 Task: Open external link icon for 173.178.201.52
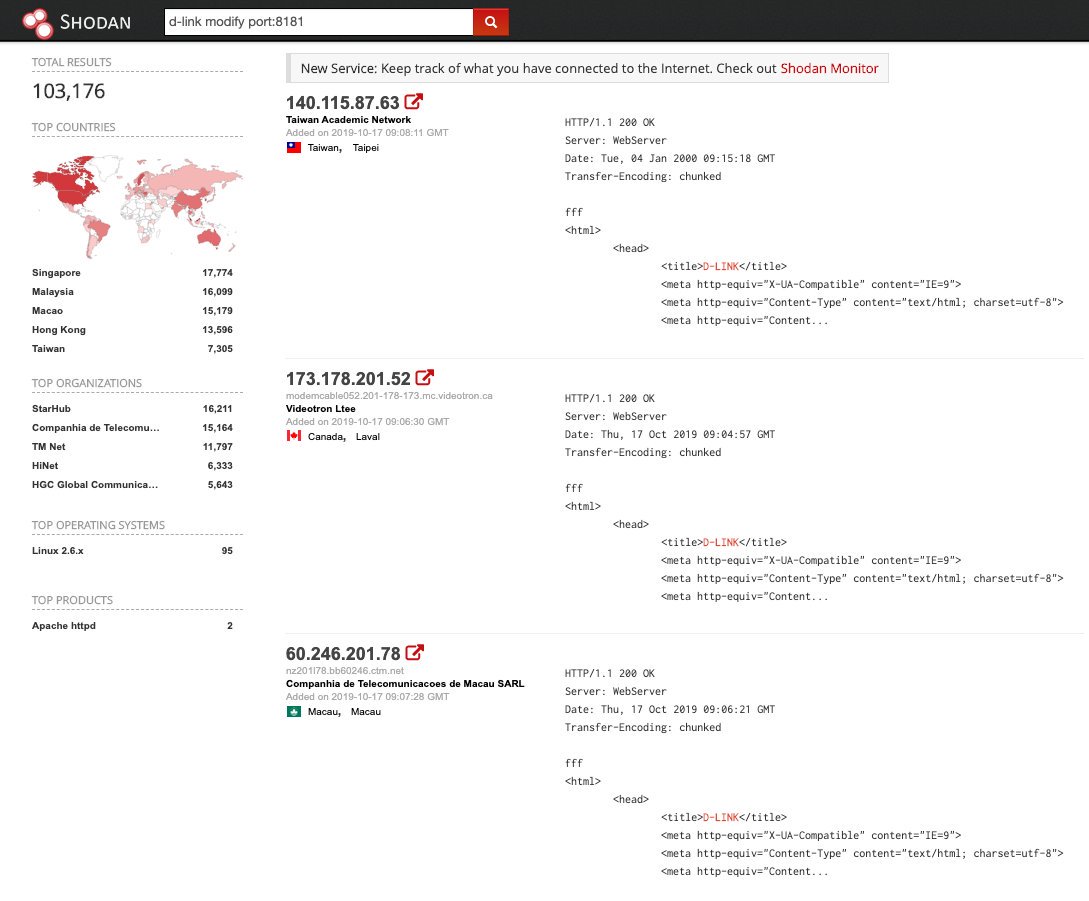(424, 378)
